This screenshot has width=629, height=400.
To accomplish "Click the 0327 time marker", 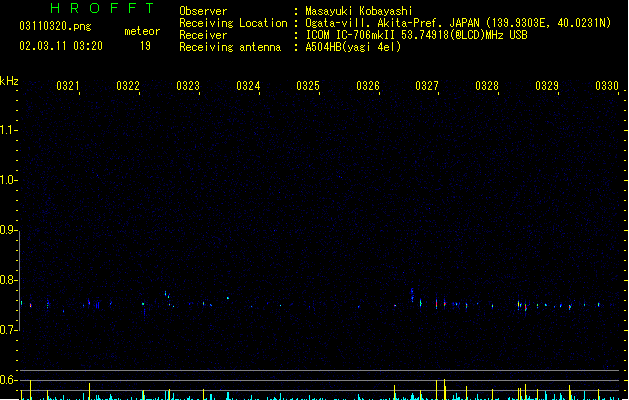I will coord(427,86).
